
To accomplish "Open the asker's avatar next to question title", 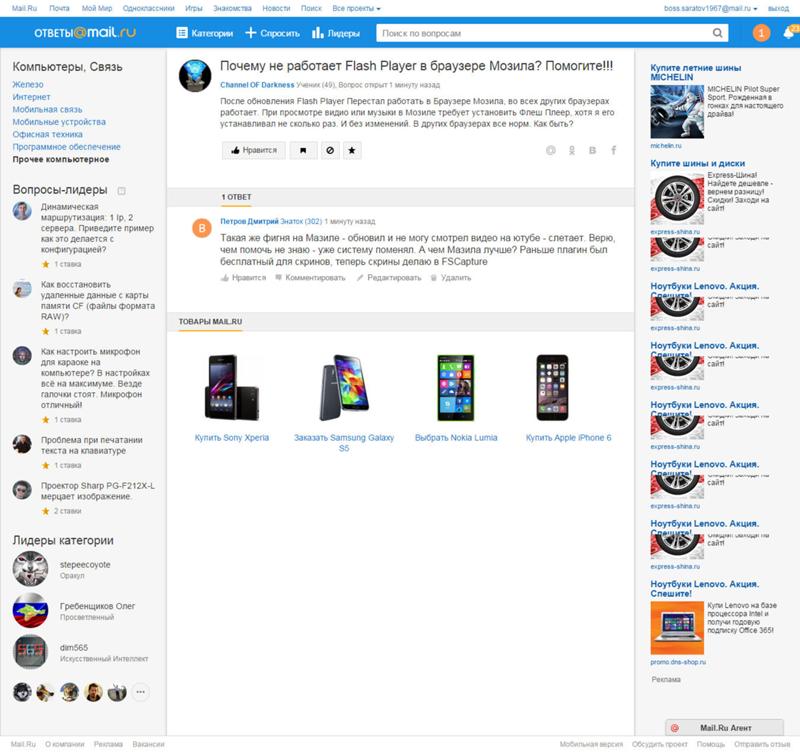I will (195, 76).
